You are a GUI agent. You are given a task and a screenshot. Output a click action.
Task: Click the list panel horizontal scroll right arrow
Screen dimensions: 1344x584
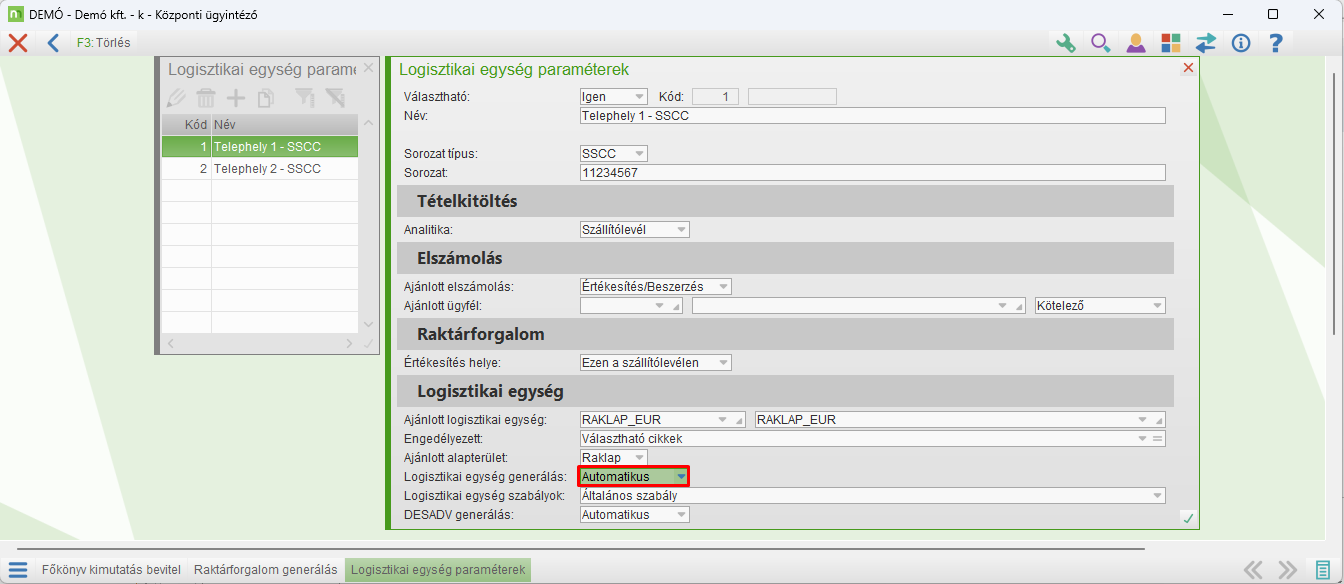tap(349, 343)
